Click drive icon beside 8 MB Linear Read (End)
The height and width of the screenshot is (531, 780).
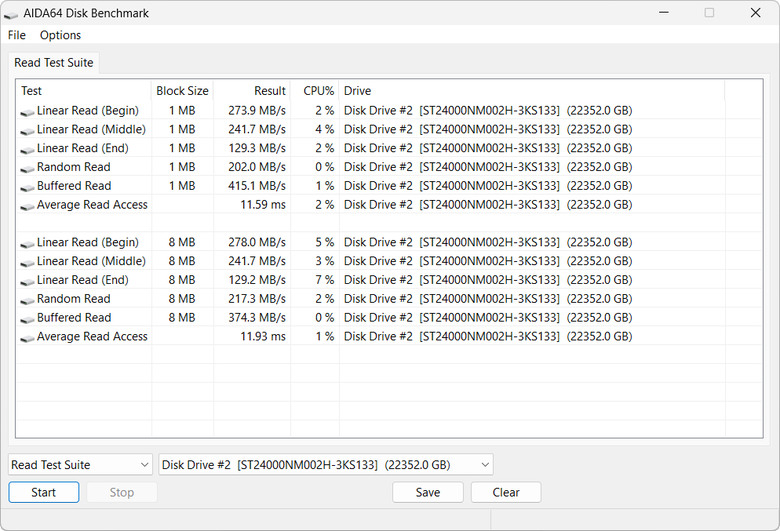click(27, 282)
